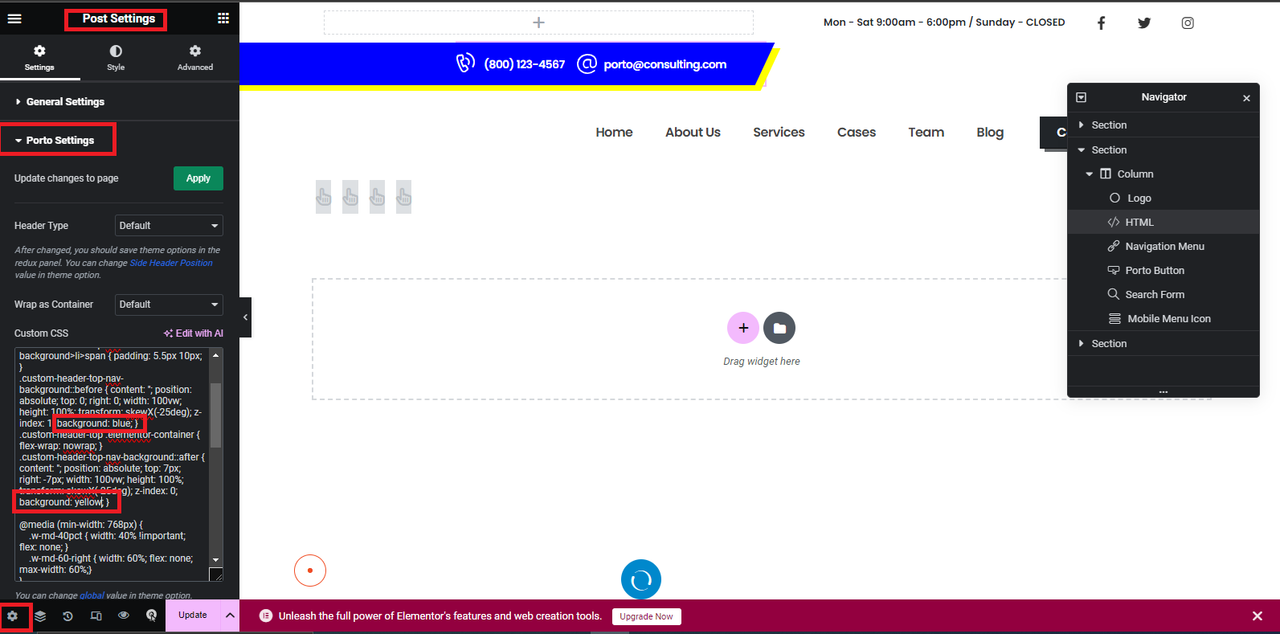1280x634 pixels.
Task: Click the top dashed add-section plus
Action: (538, 22)
